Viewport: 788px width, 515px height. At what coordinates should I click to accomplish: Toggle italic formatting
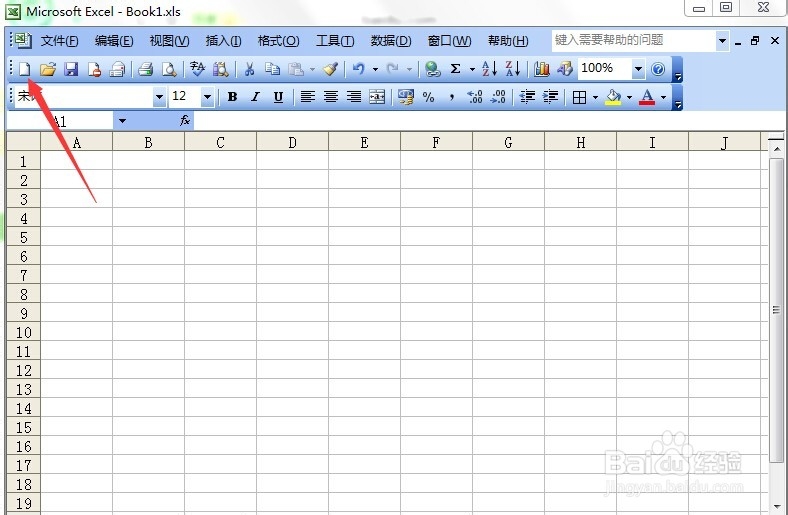coord(255,96)
